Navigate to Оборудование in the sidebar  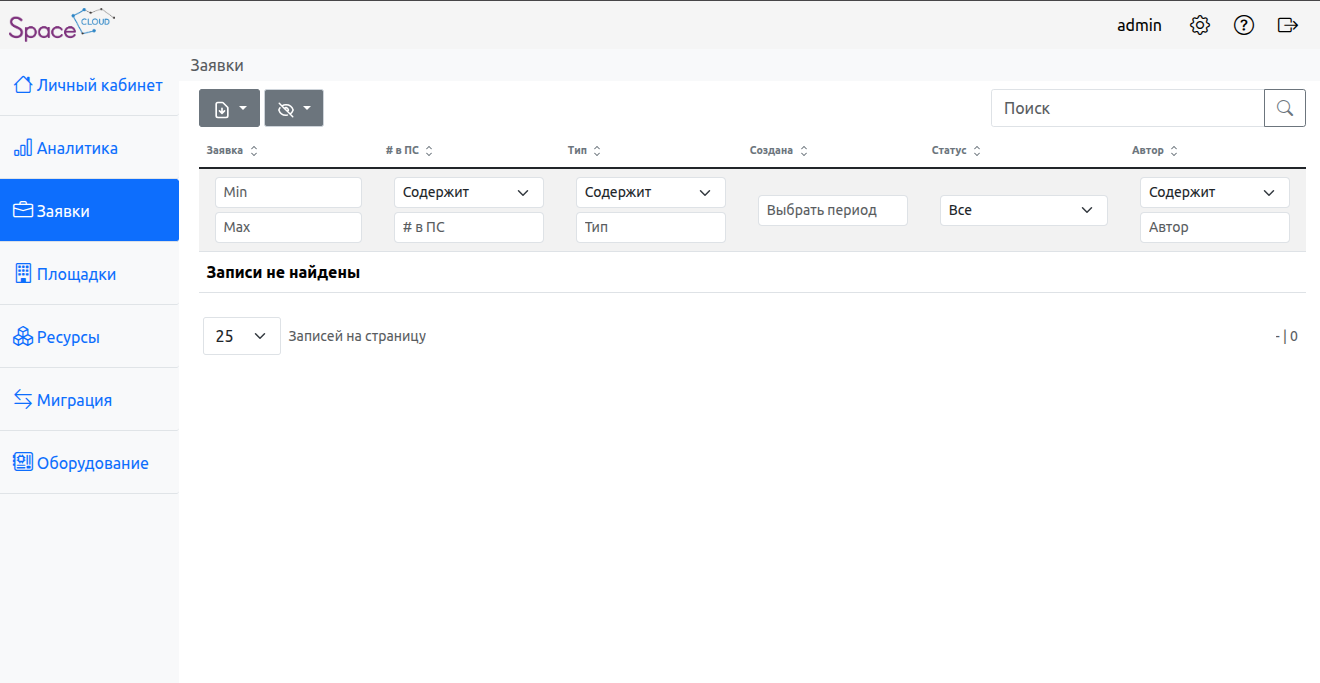(92, 463)
